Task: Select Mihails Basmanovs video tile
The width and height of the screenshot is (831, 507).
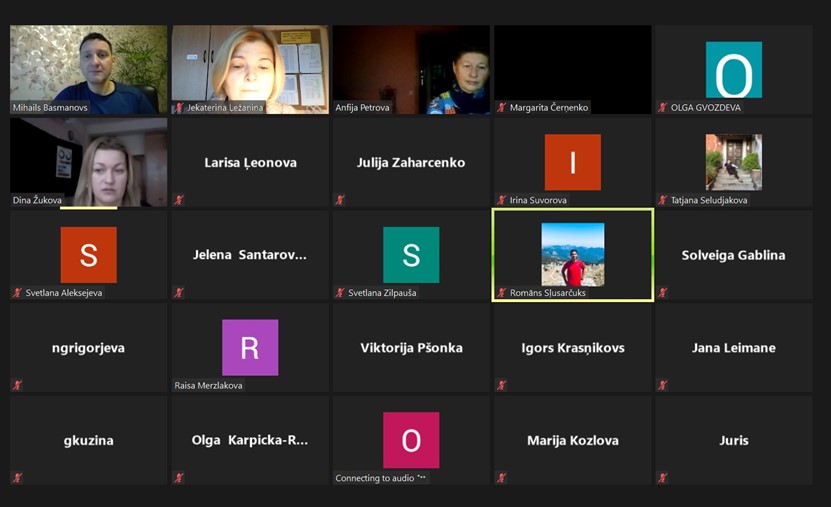Action: tap(88, 68)
